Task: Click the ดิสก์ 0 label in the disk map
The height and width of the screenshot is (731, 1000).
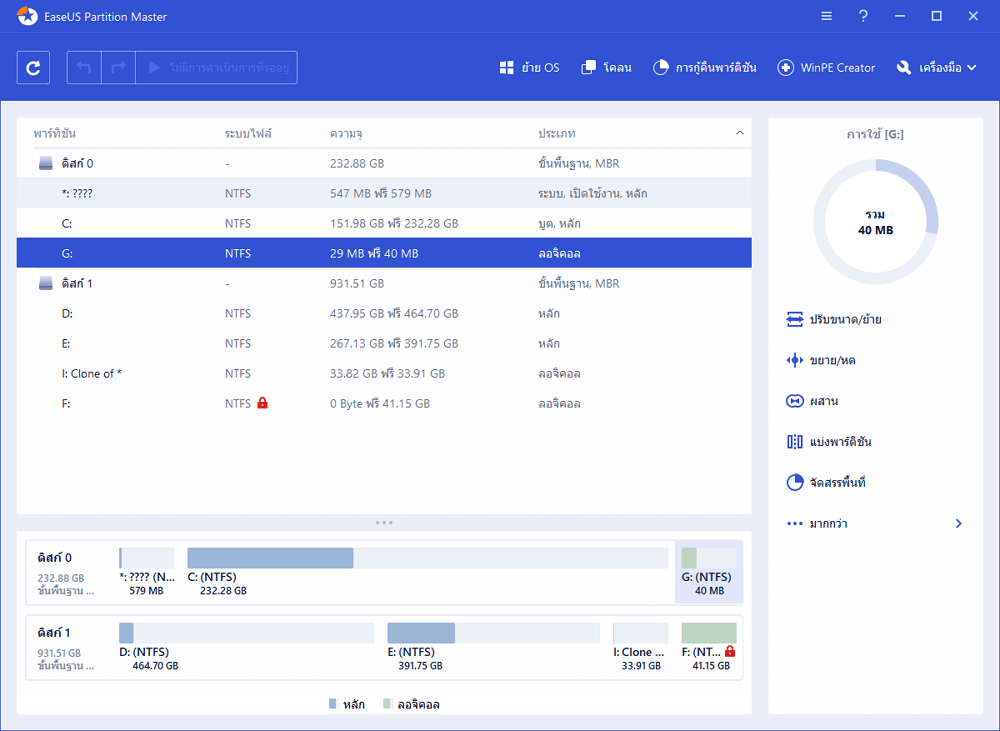Action: click(x=54, y=557)
